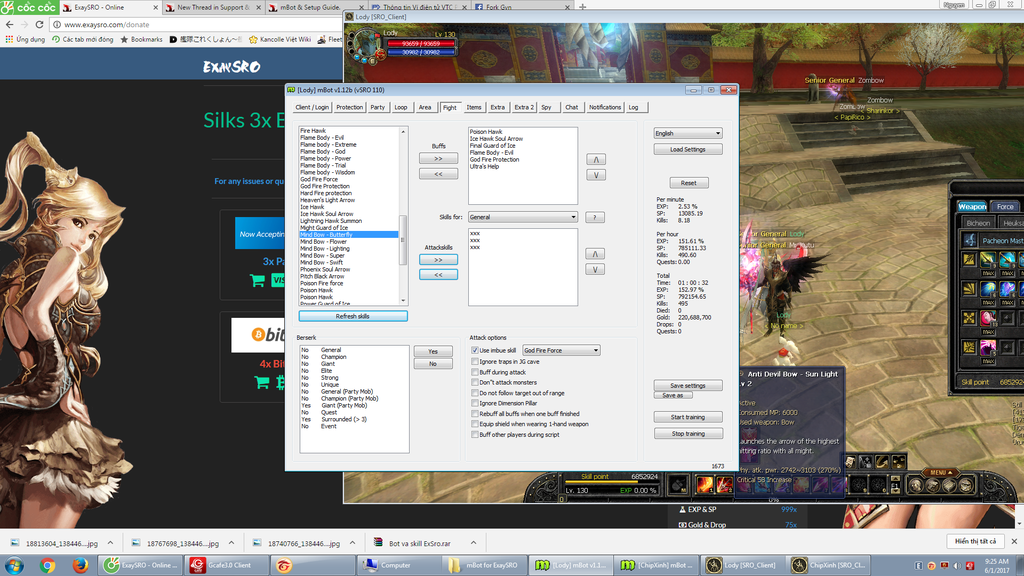This screenshot has height=576, width=1024.
Task: Switch to the Protection tab
Action: [349, 107]
